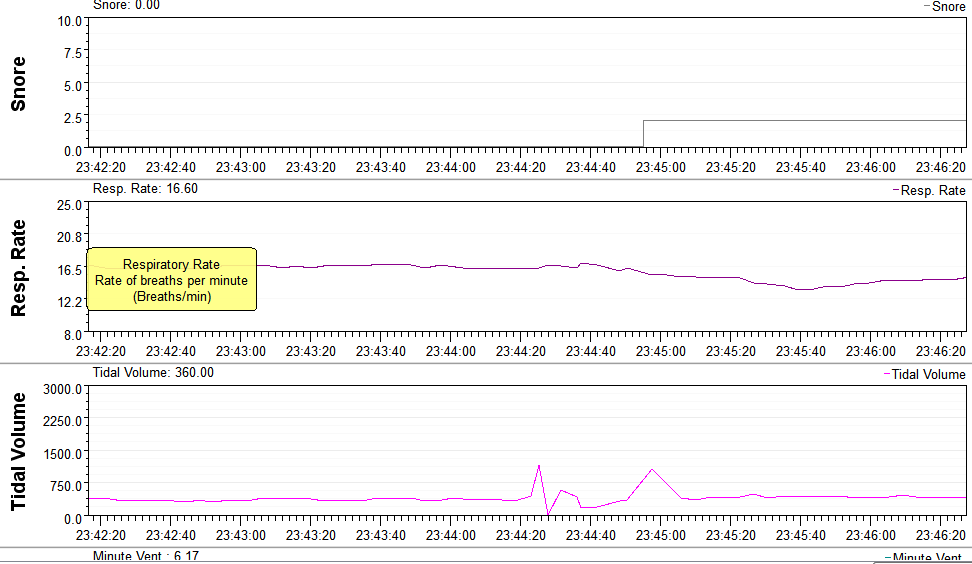Image resolution: width=972 pixels, height=564 pixels.
Task: Click the divider between Resp. Rate and Tidal Volume
Action: coord(486,364)
